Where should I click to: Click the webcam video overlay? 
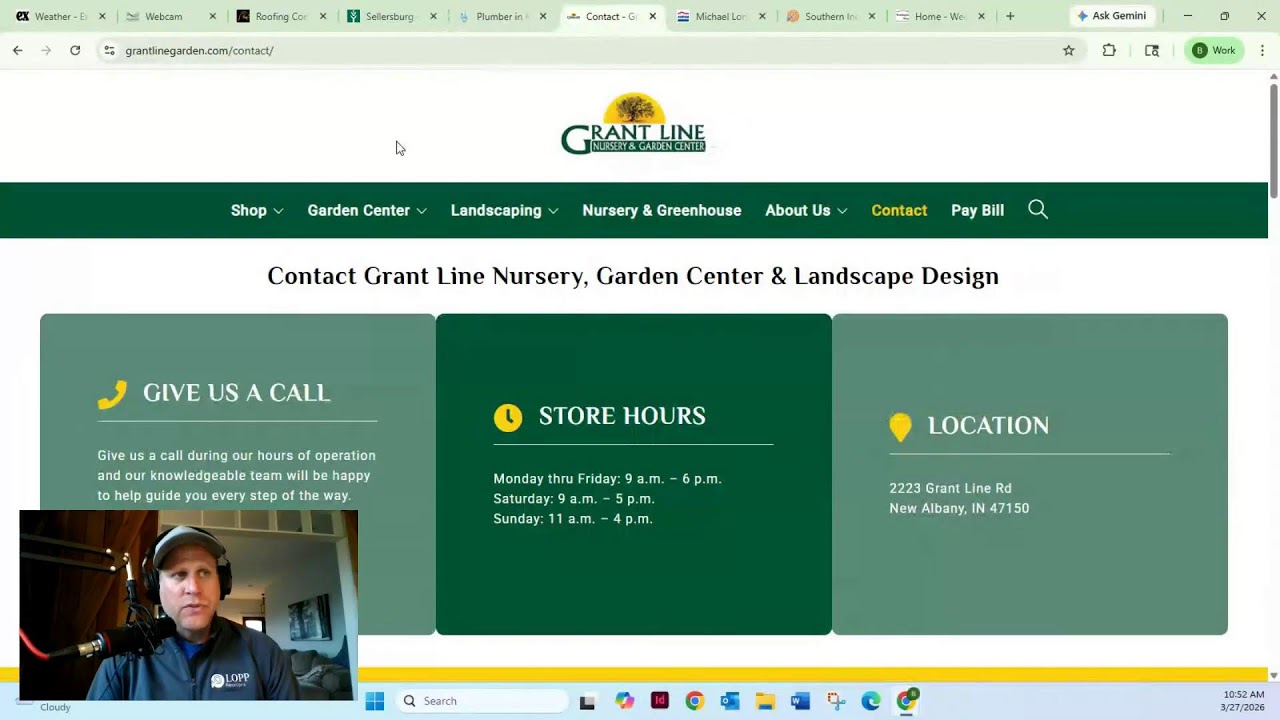point(188,605)
